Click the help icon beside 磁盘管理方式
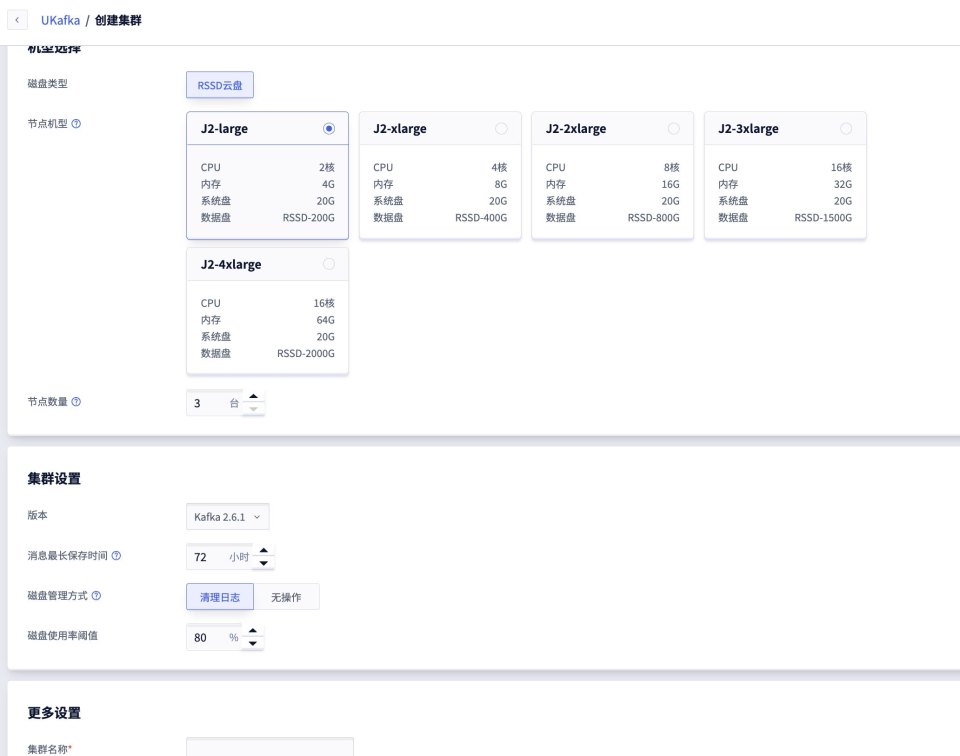The image size is (960, 756). pos(96,596)
